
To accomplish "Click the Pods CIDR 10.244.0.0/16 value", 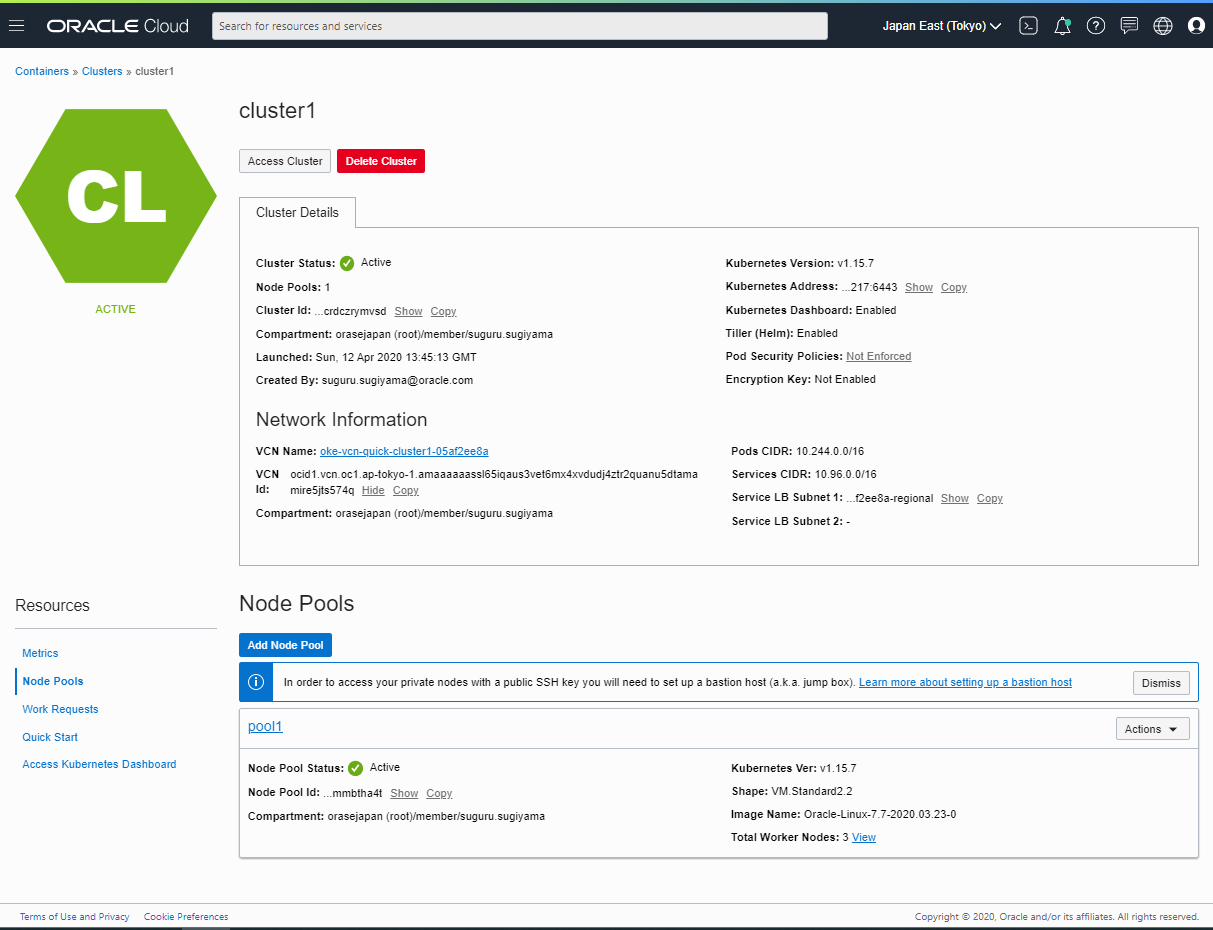I will click(x=830, y=451).
